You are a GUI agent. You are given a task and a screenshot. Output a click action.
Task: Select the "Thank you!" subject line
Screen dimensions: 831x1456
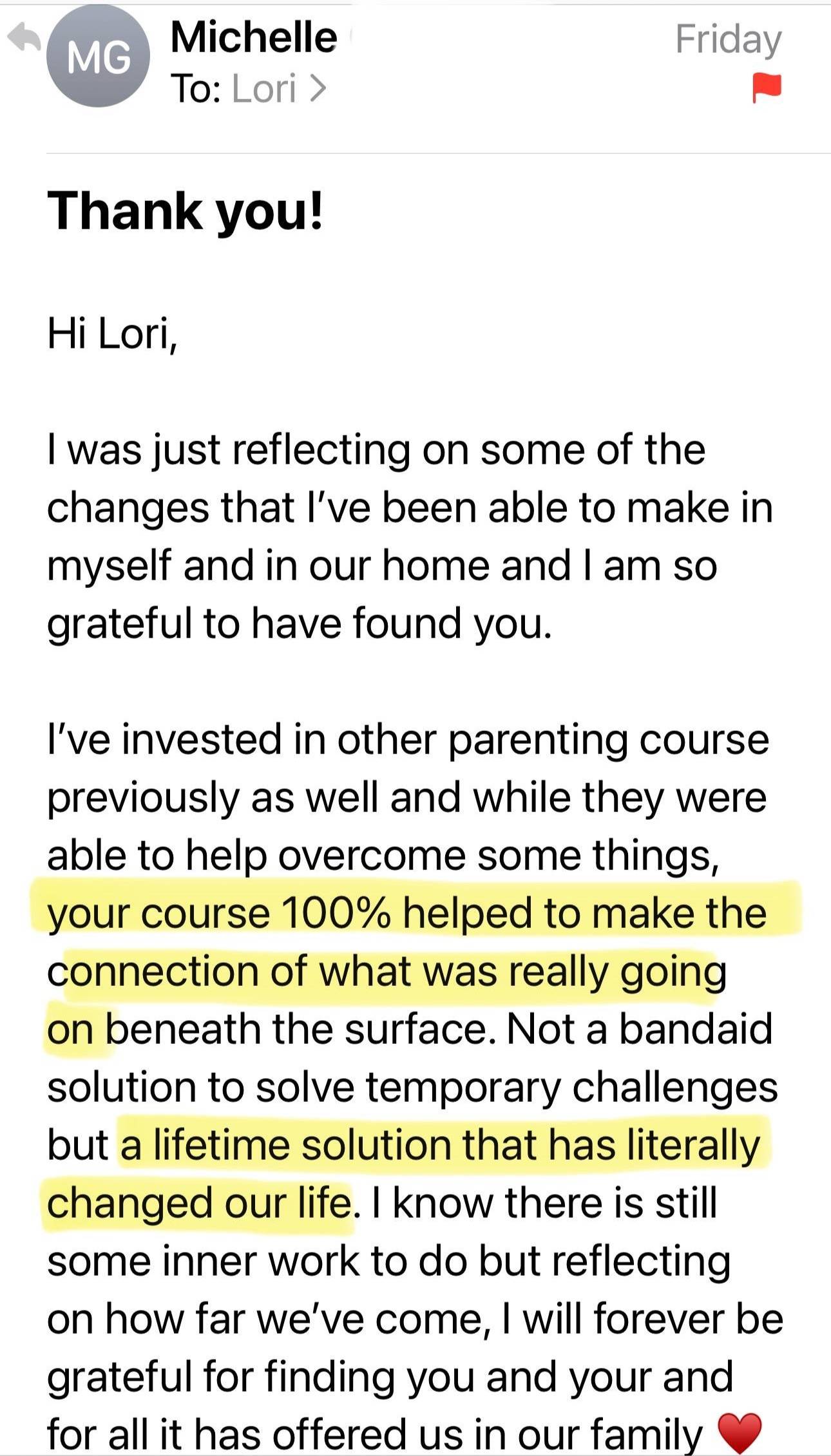coord(185,211)
